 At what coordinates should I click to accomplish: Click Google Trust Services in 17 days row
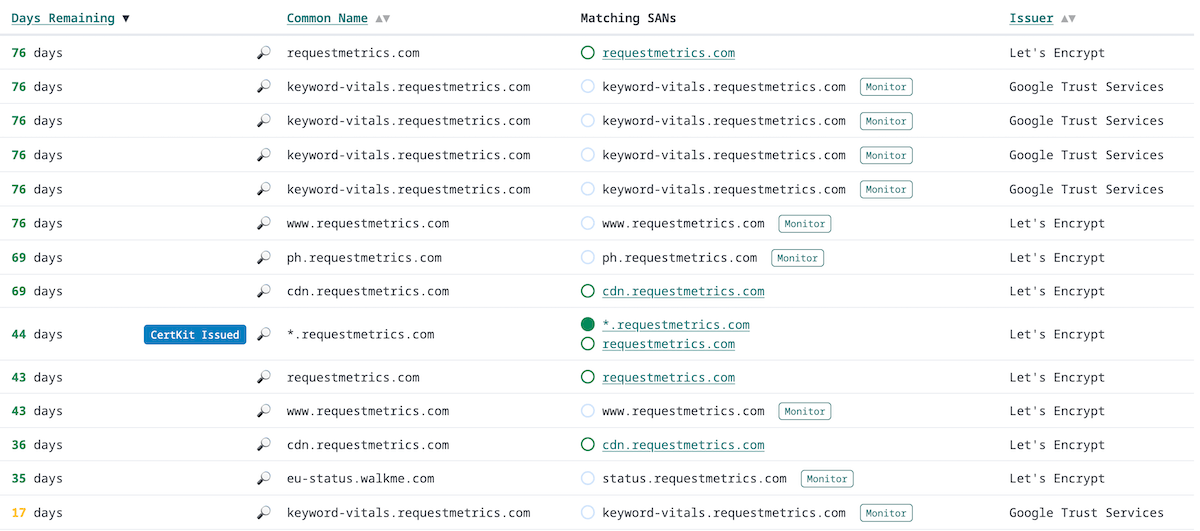[x=1087, y=513]
